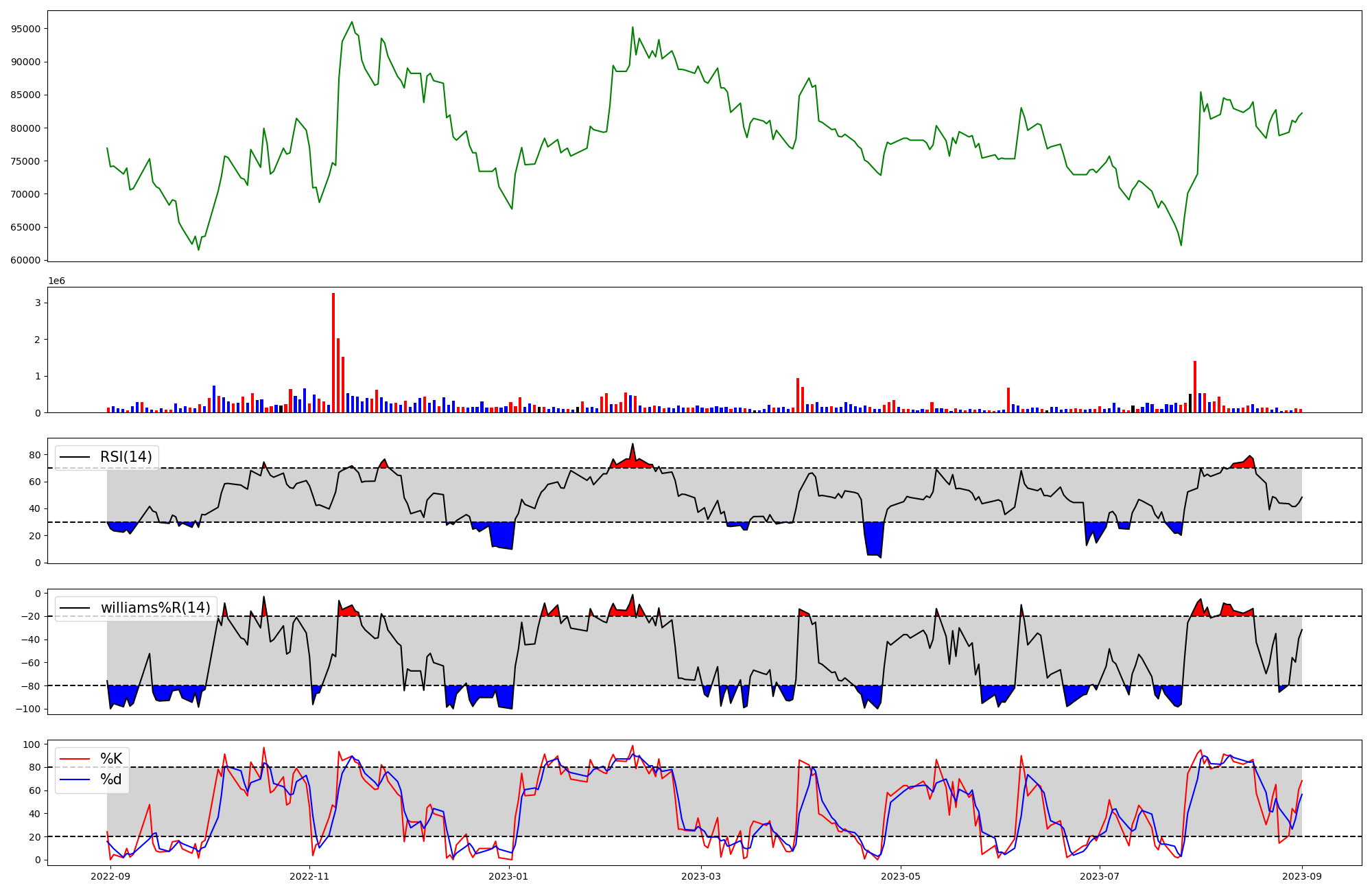Click the %K legend text
Screen dimensions: 1372x892
pyautogui.click(x=111, y=759)
